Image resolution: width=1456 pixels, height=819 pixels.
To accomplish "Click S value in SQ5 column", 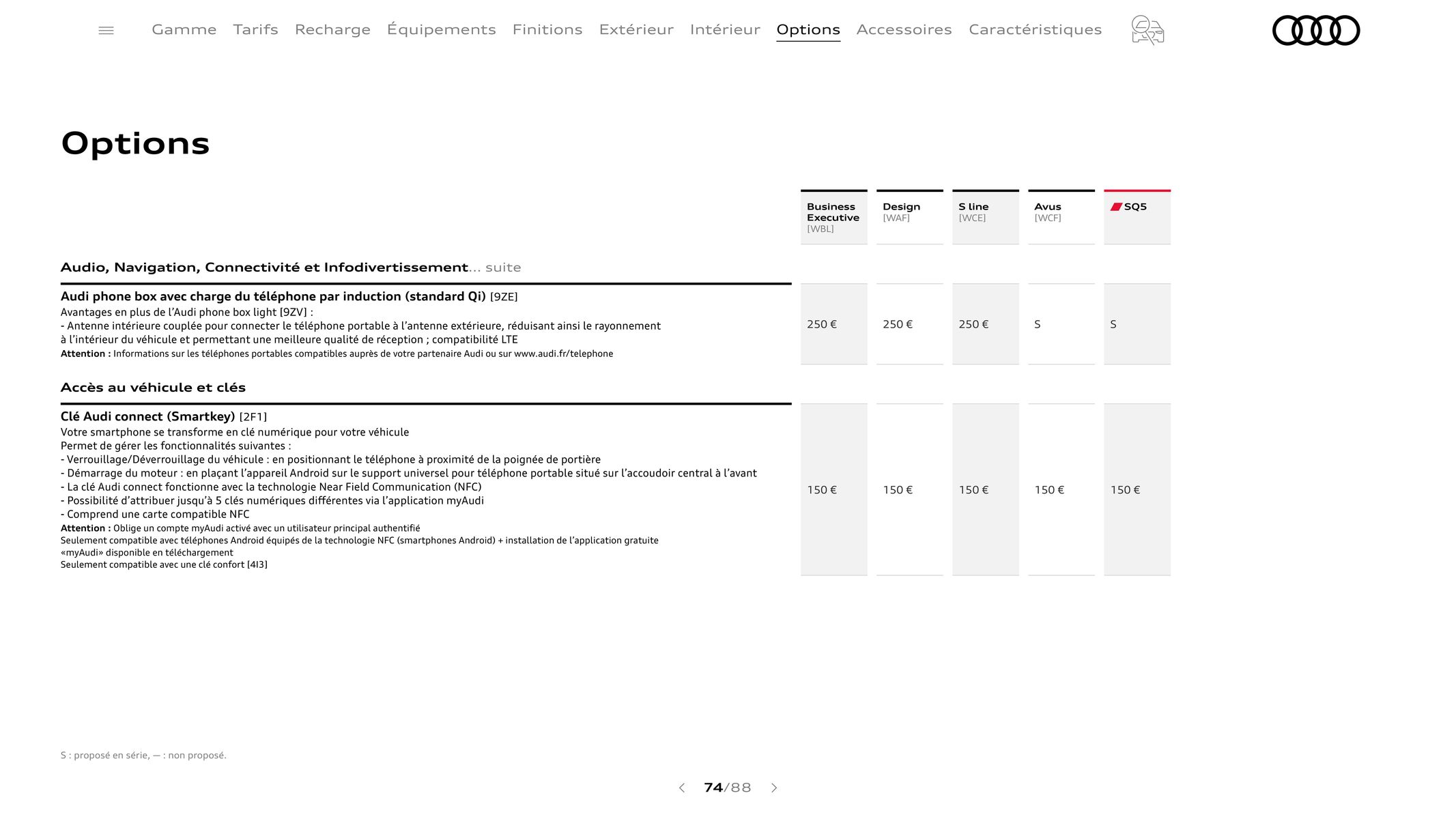I will pyautogui.click(x=1113, y=324).
